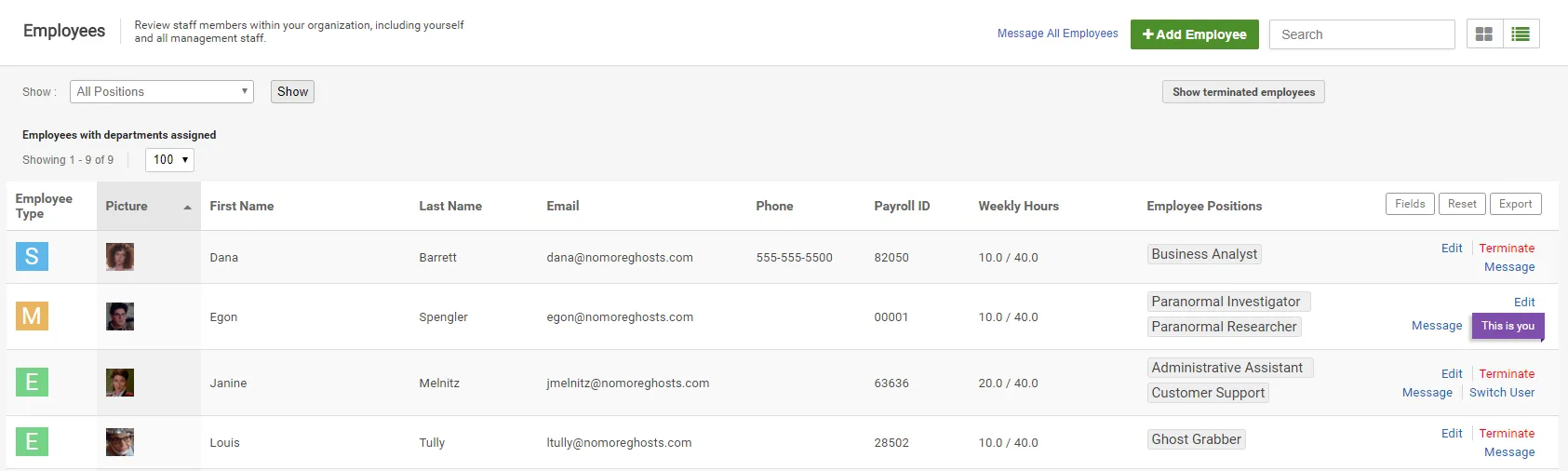Open the All Positions dropdown

tap(162, 91)
